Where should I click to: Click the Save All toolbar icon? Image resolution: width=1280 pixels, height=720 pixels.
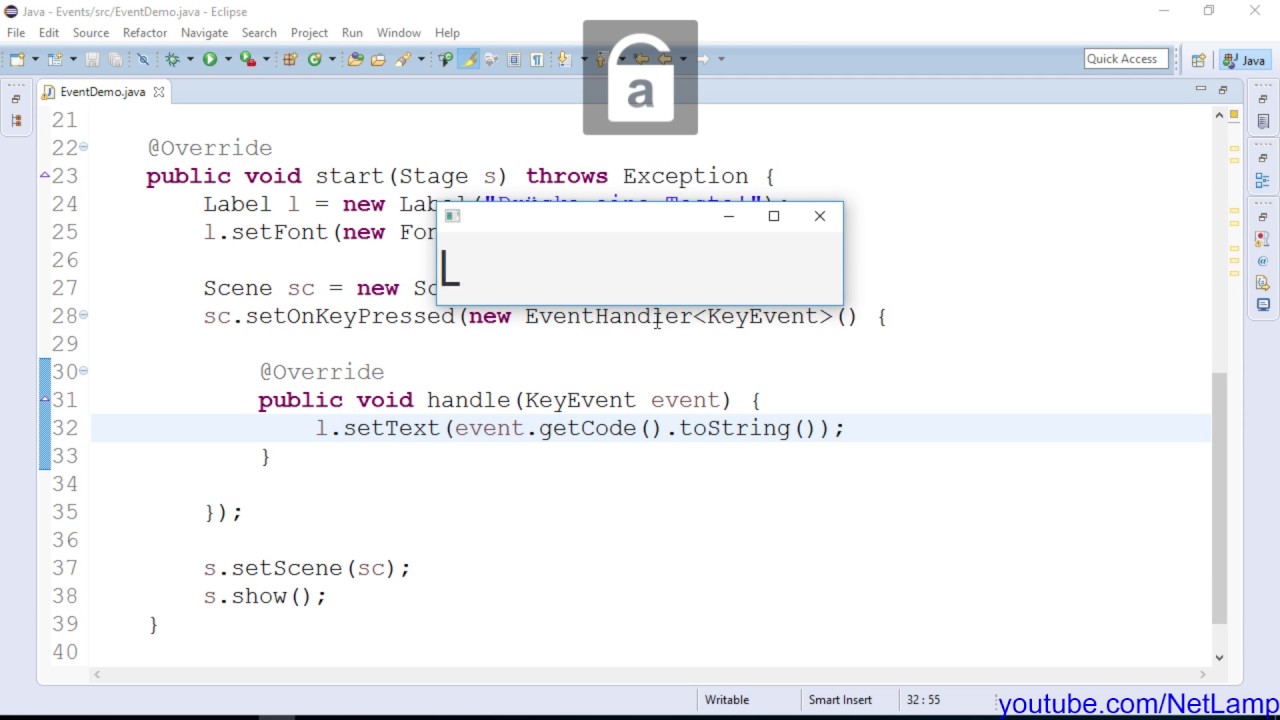click(x=115, y=60)
